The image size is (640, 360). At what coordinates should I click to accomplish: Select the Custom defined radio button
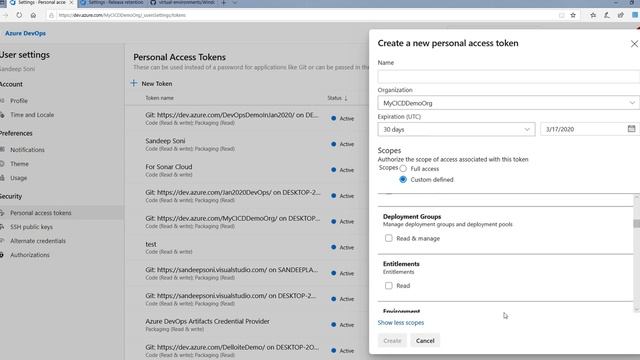[x=403, y=180]
